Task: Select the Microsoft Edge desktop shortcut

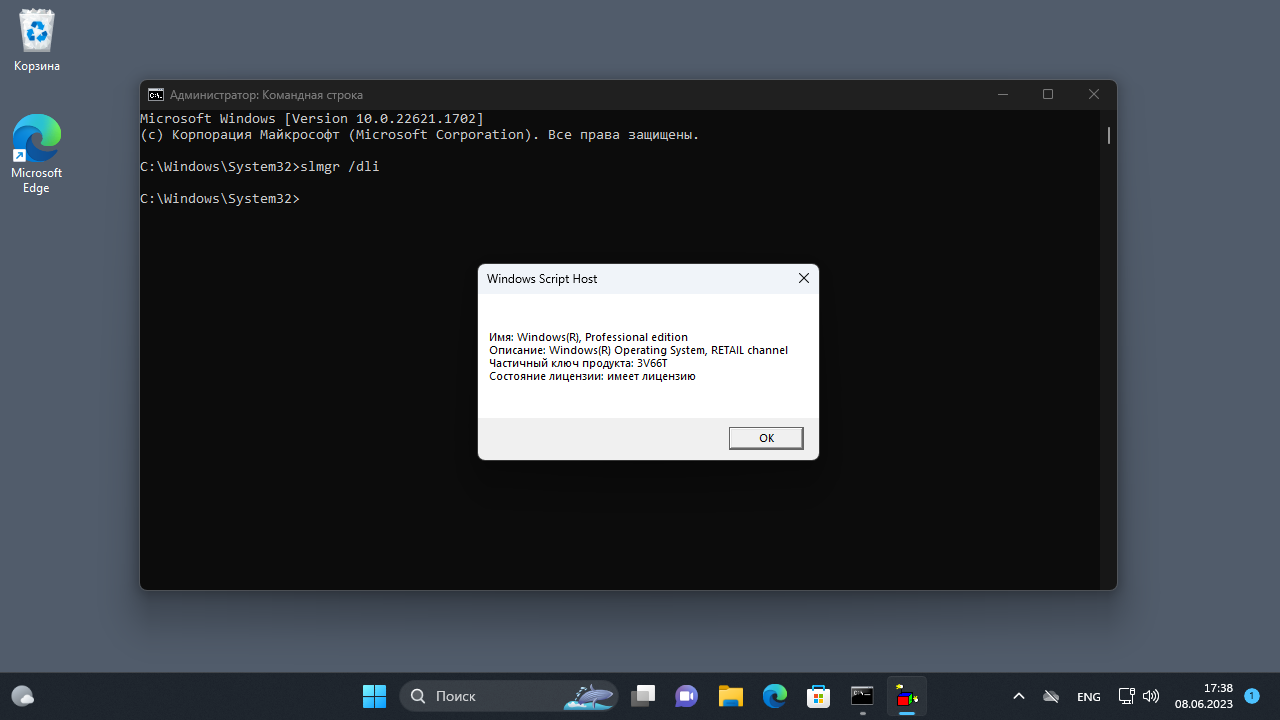Action: tap(37, 154)
